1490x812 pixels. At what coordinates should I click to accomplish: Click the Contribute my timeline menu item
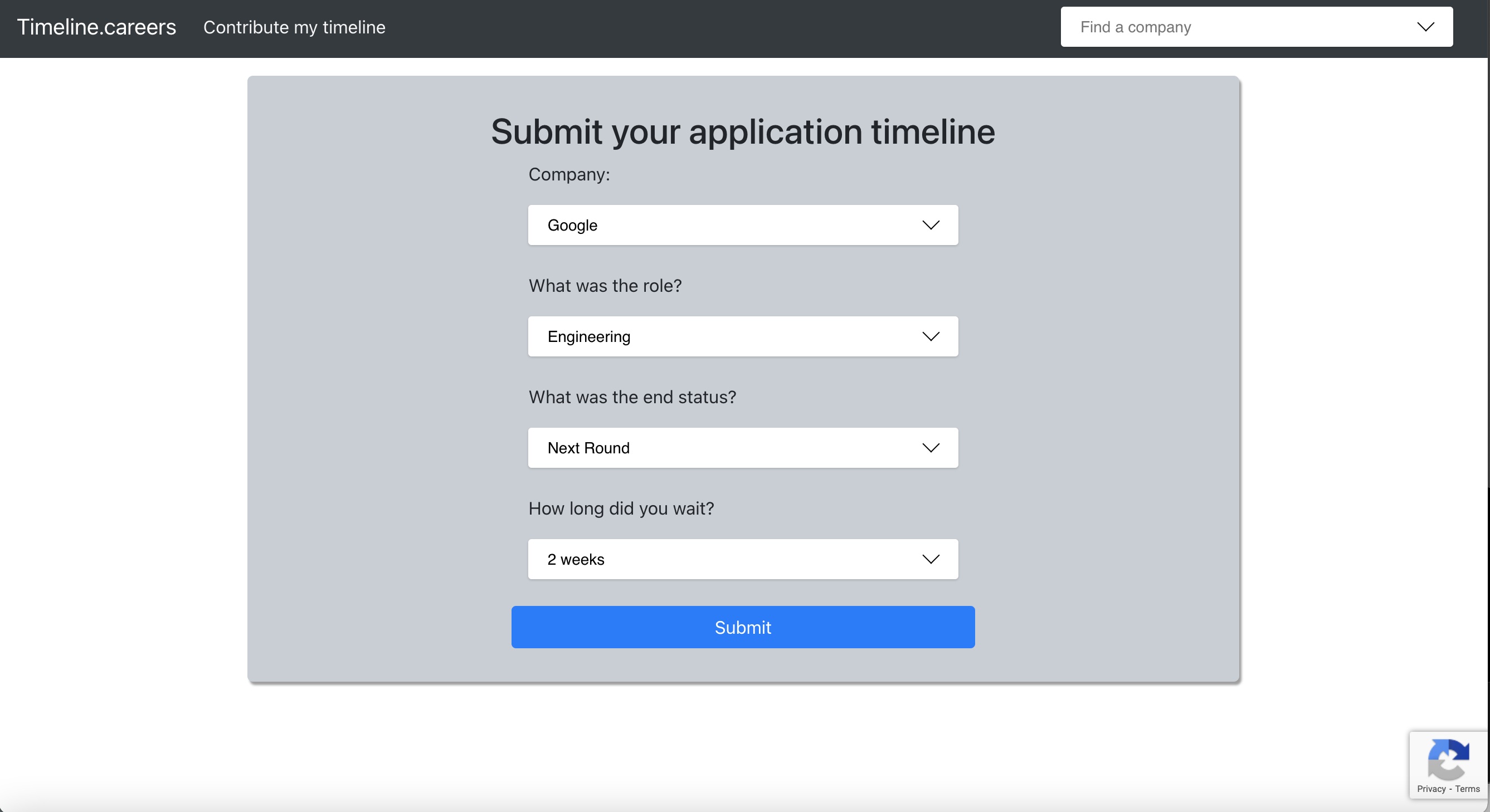coord(294,27)
